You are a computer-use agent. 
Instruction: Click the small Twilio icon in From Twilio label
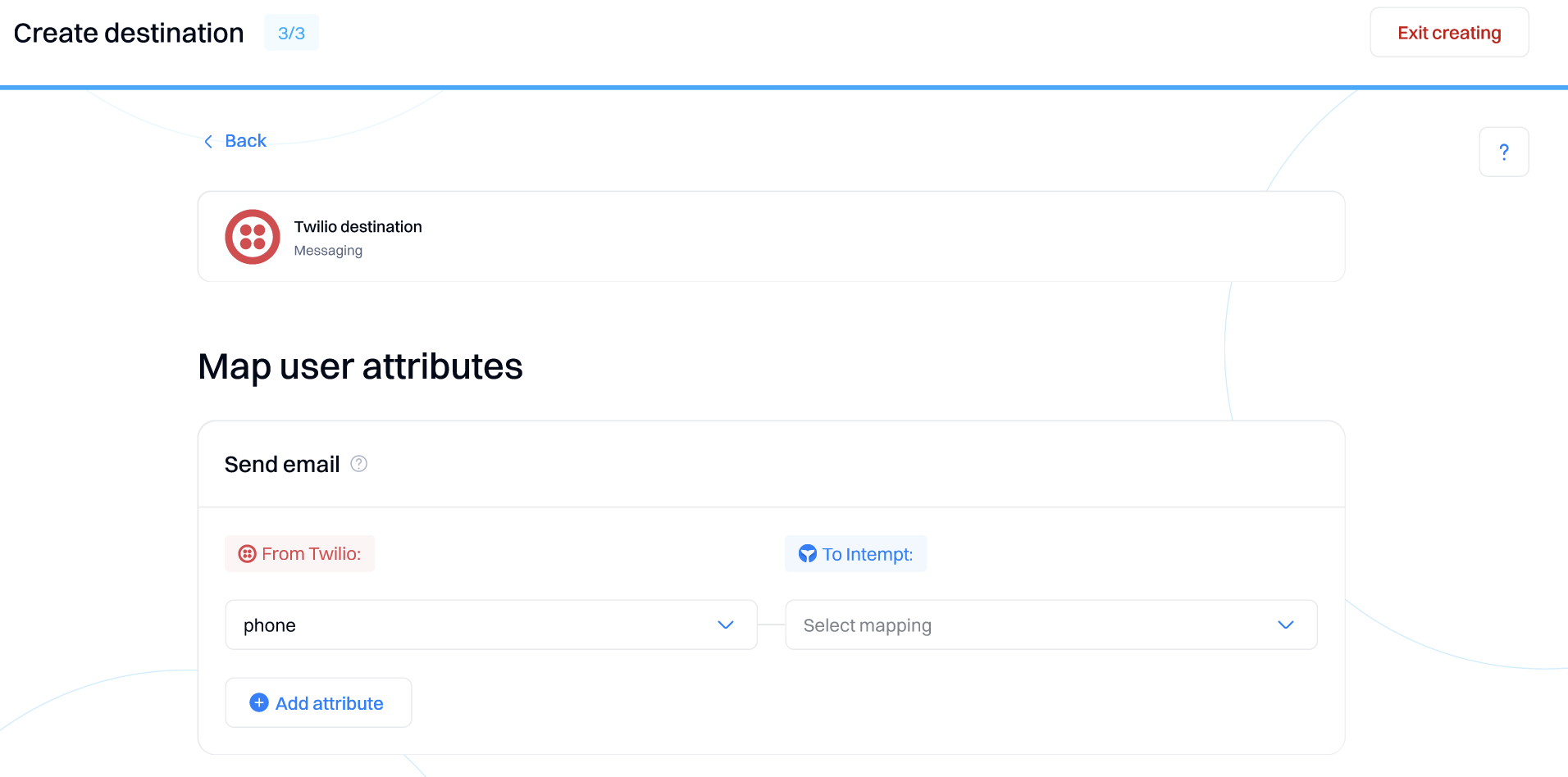click(x=247, y=554)
